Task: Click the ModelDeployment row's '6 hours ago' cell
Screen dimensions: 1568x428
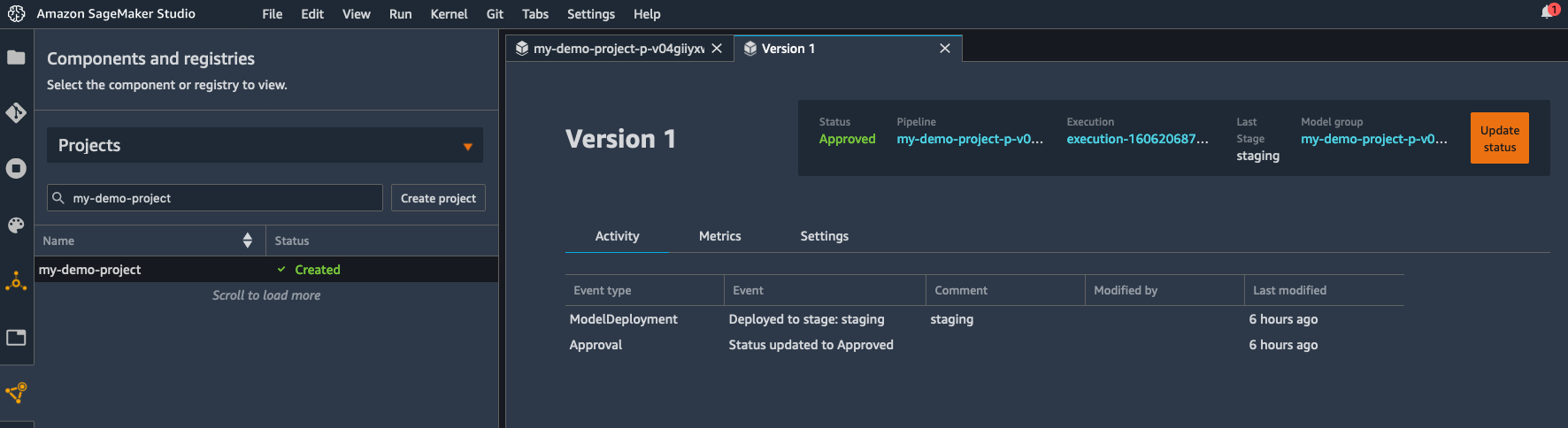Action: [1283, 319]
